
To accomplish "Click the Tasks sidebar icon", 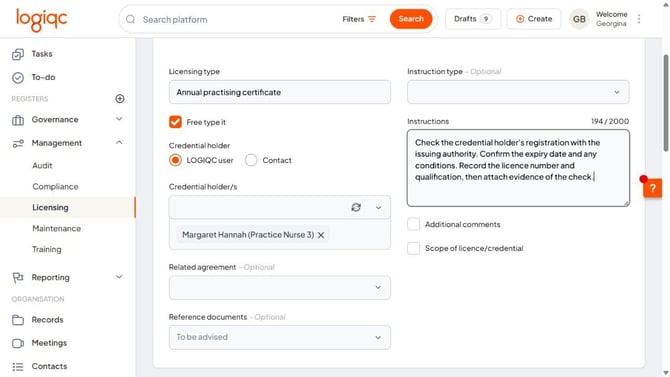I will 18,54.
